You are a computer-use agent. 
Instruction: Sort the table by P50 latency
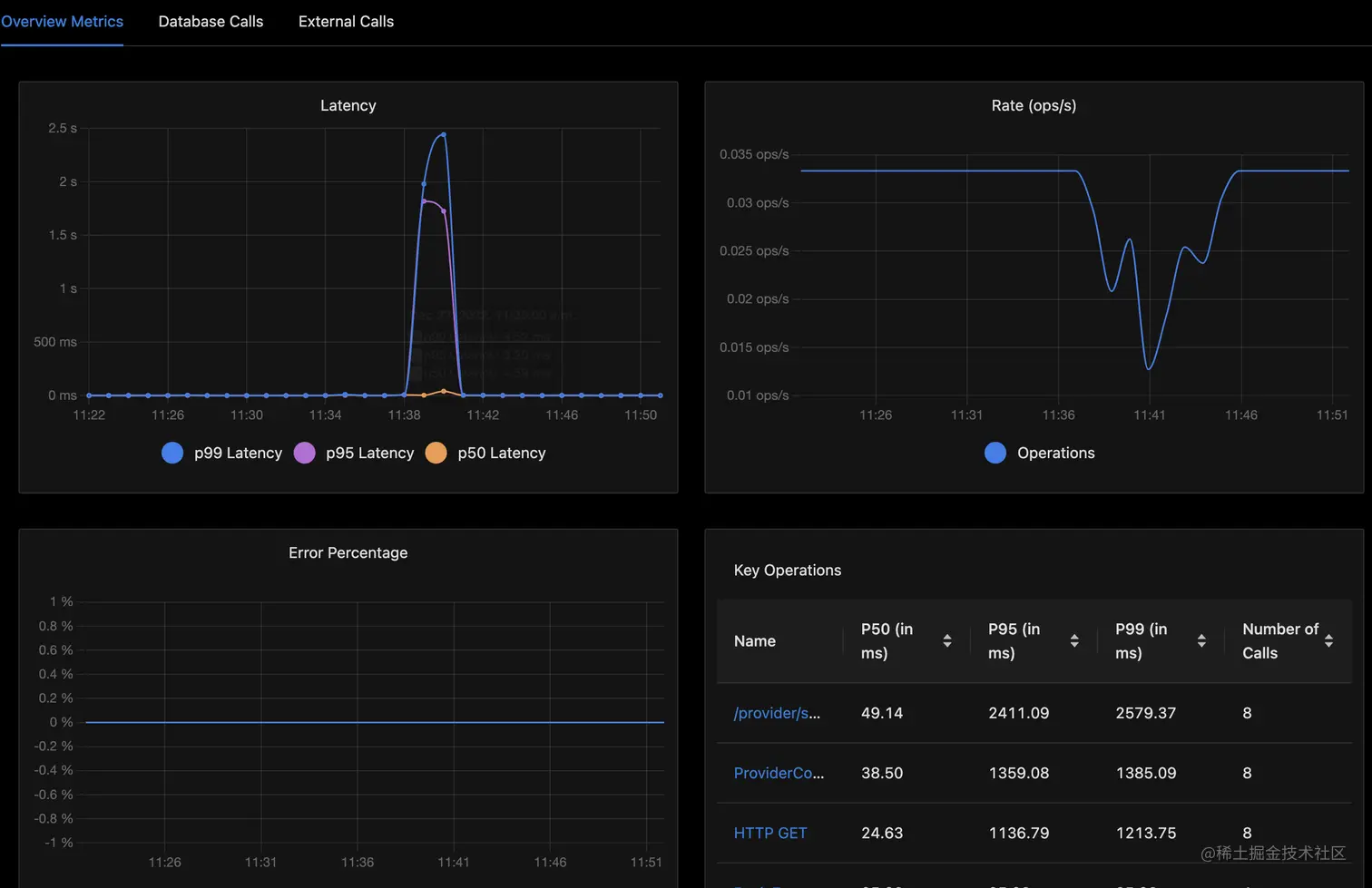pyautogui.click(x=949, y=640)
